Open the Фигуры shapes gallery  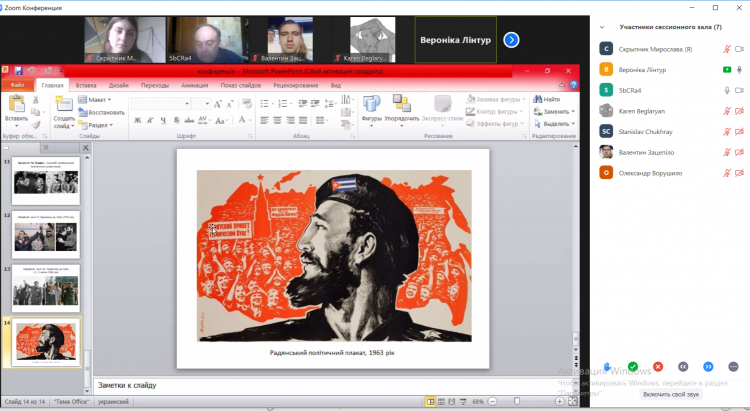pos(371,110)
